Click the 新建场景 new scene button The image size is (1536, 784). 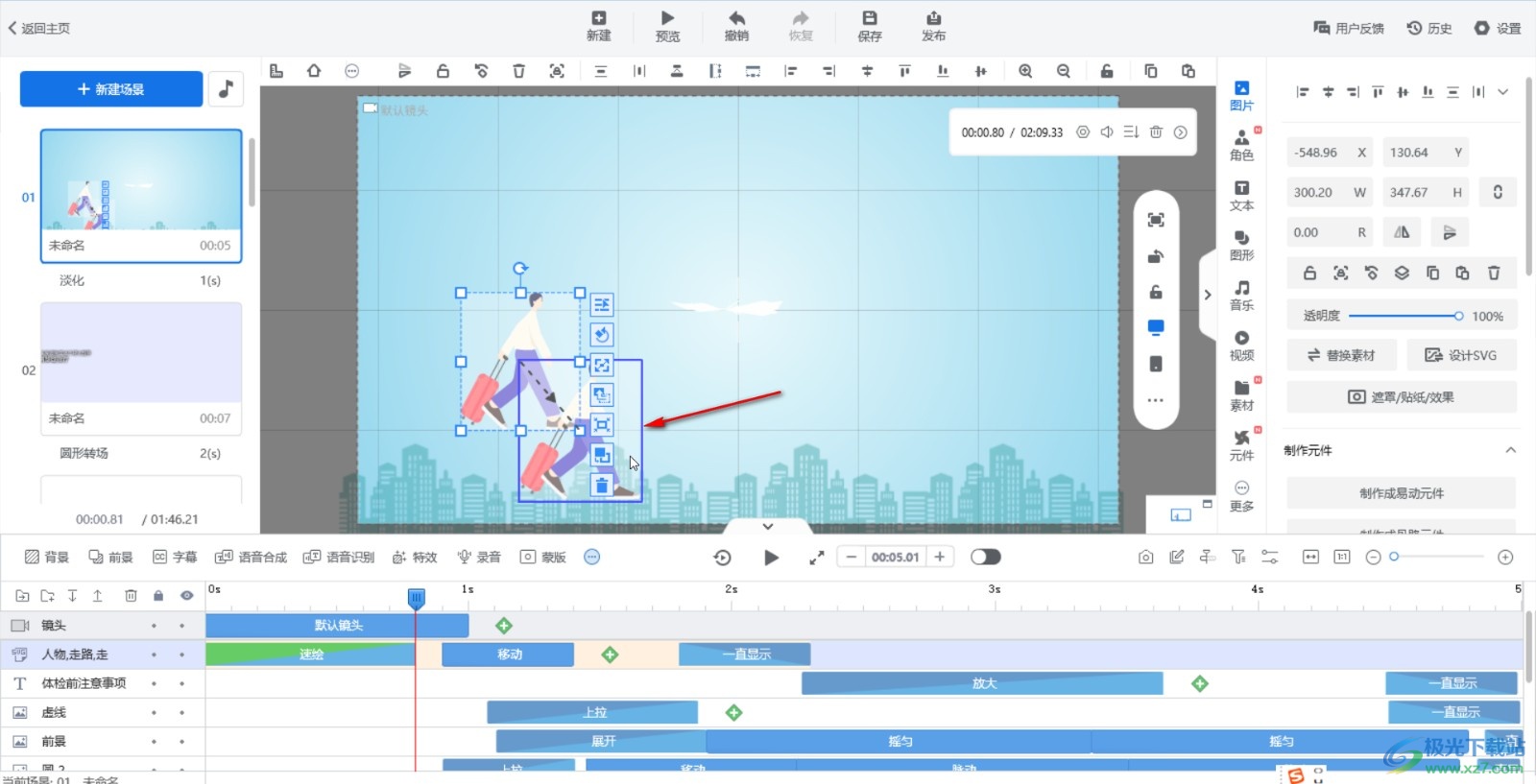coord(111,88)
